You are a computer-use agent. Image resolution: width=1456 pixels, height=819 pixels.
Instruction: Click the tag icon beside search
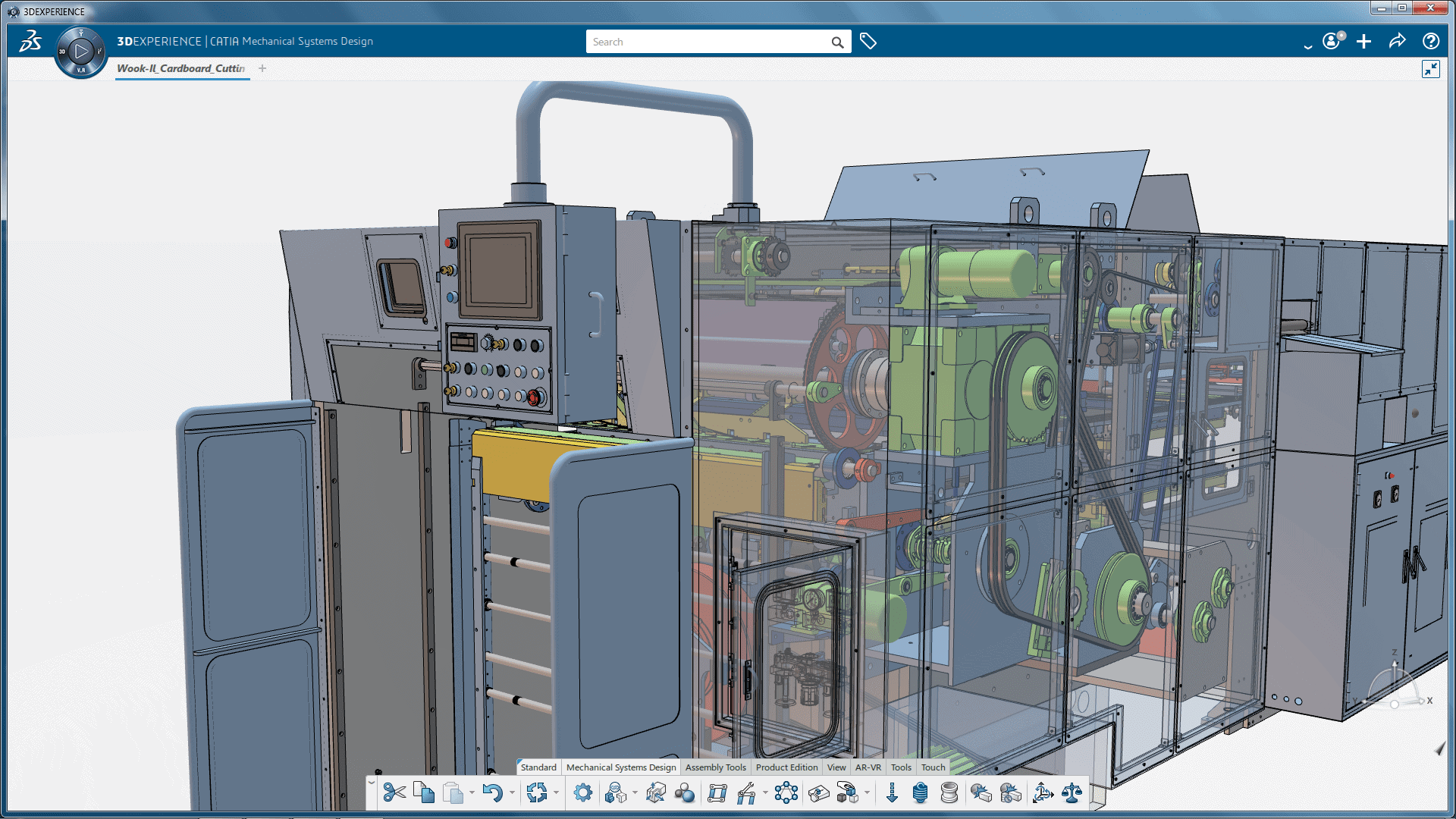click(x=868, y=42)
